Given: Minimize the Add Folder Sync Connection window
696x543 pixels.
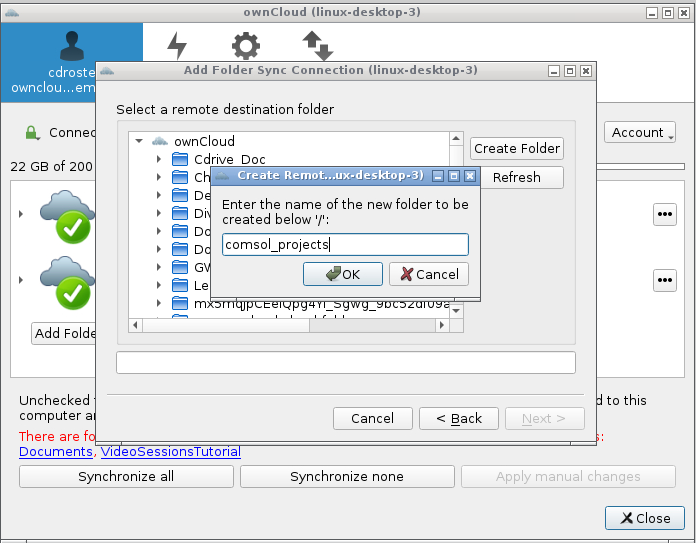Looking at the screenshot, I should [x=554, y=71].
